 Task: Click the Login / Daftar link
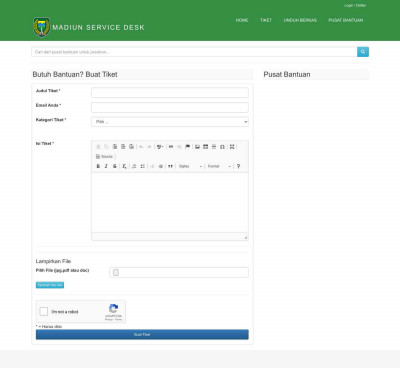(x=355, y=5)
